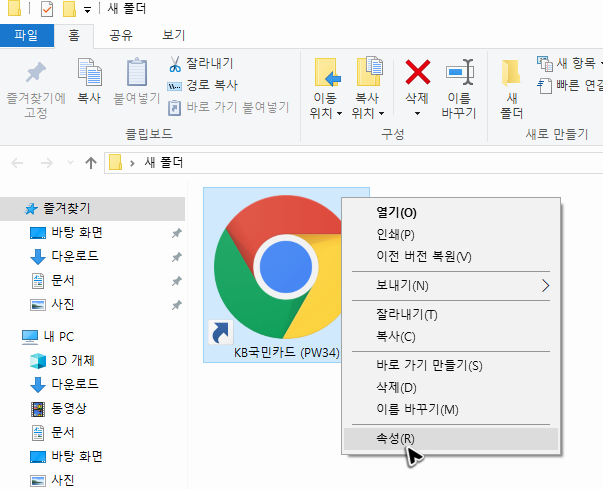Choose 열기(O) in the context menu
Viewport: 603px width, 489px height.
click(451, 213)
